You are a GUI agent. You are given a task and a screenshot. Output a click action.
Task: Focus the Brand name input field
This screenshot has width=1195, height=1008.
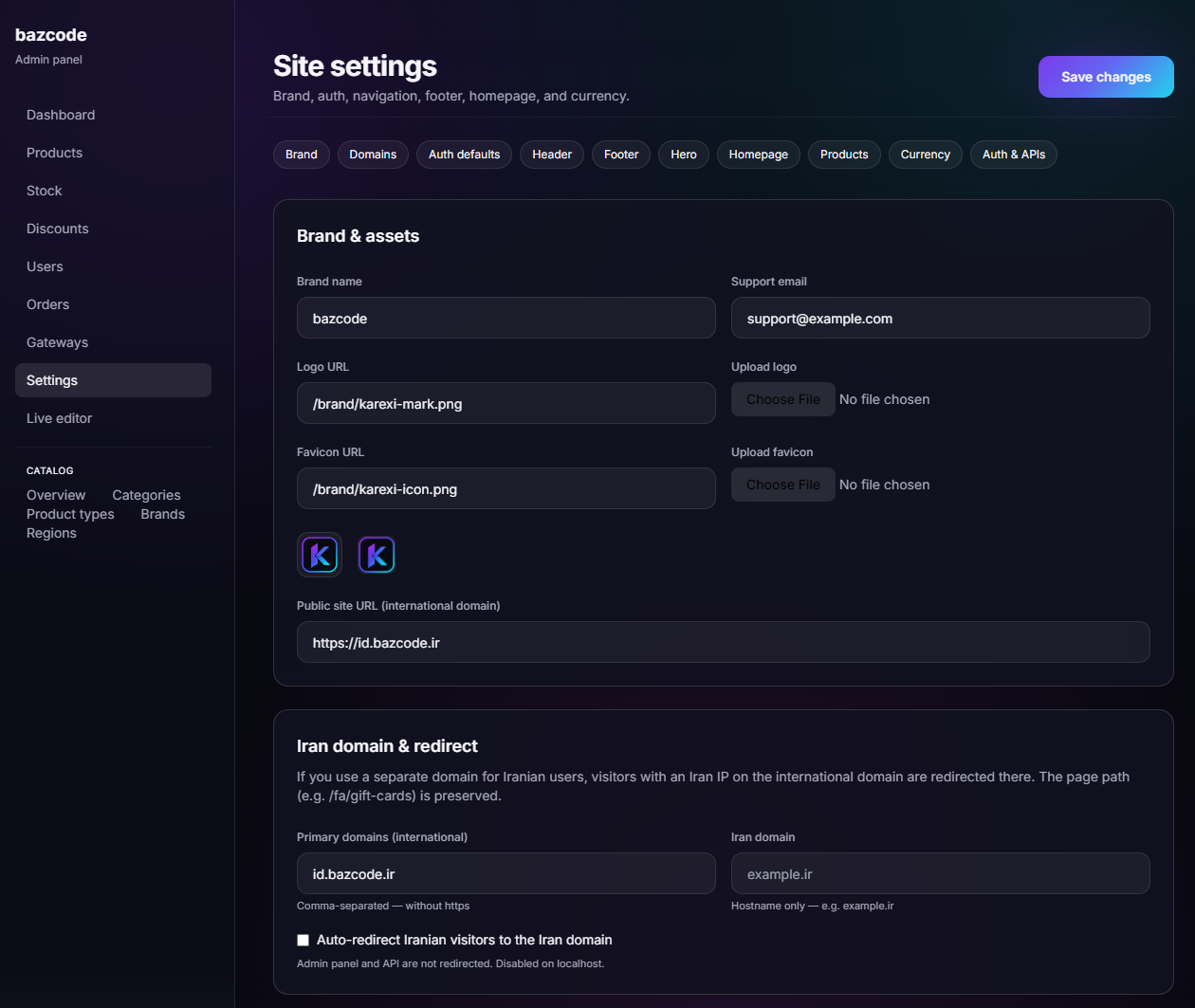coord(506,318)
